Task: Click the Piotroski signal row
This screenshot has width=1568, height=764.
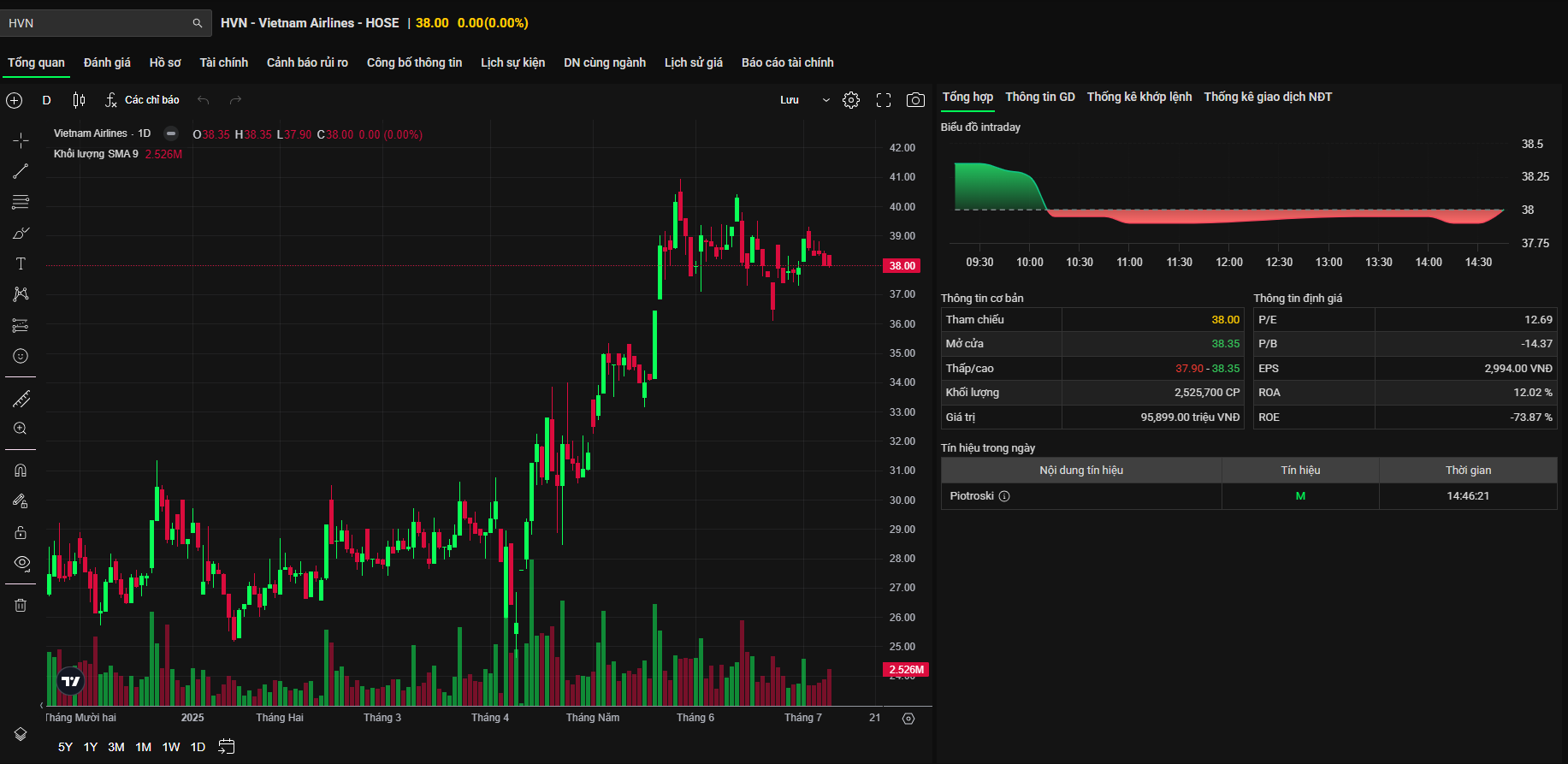Action: (x=1249, y=496)
